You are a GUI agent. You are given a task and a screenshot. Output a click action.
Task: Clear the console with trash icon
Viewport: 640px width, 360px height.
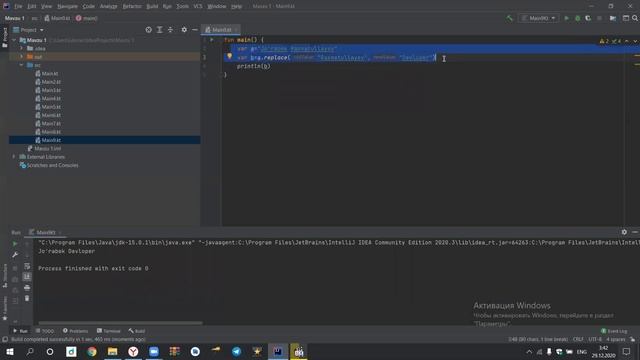(x=27, y=298)
